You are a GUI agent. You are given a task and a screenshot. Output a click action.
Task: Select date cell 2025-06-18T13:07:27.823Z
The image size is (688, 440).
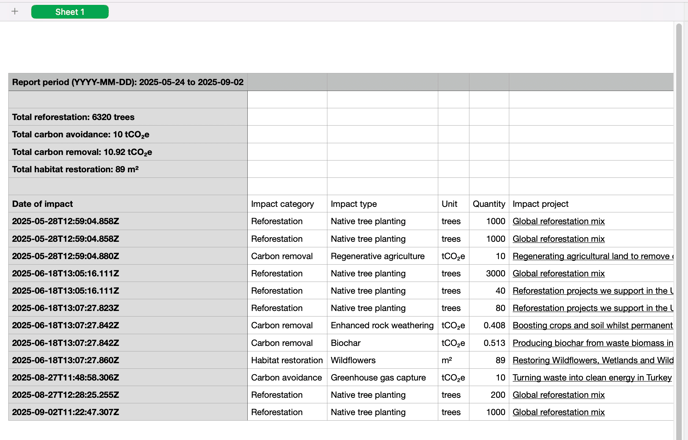(x=128, y=308)
